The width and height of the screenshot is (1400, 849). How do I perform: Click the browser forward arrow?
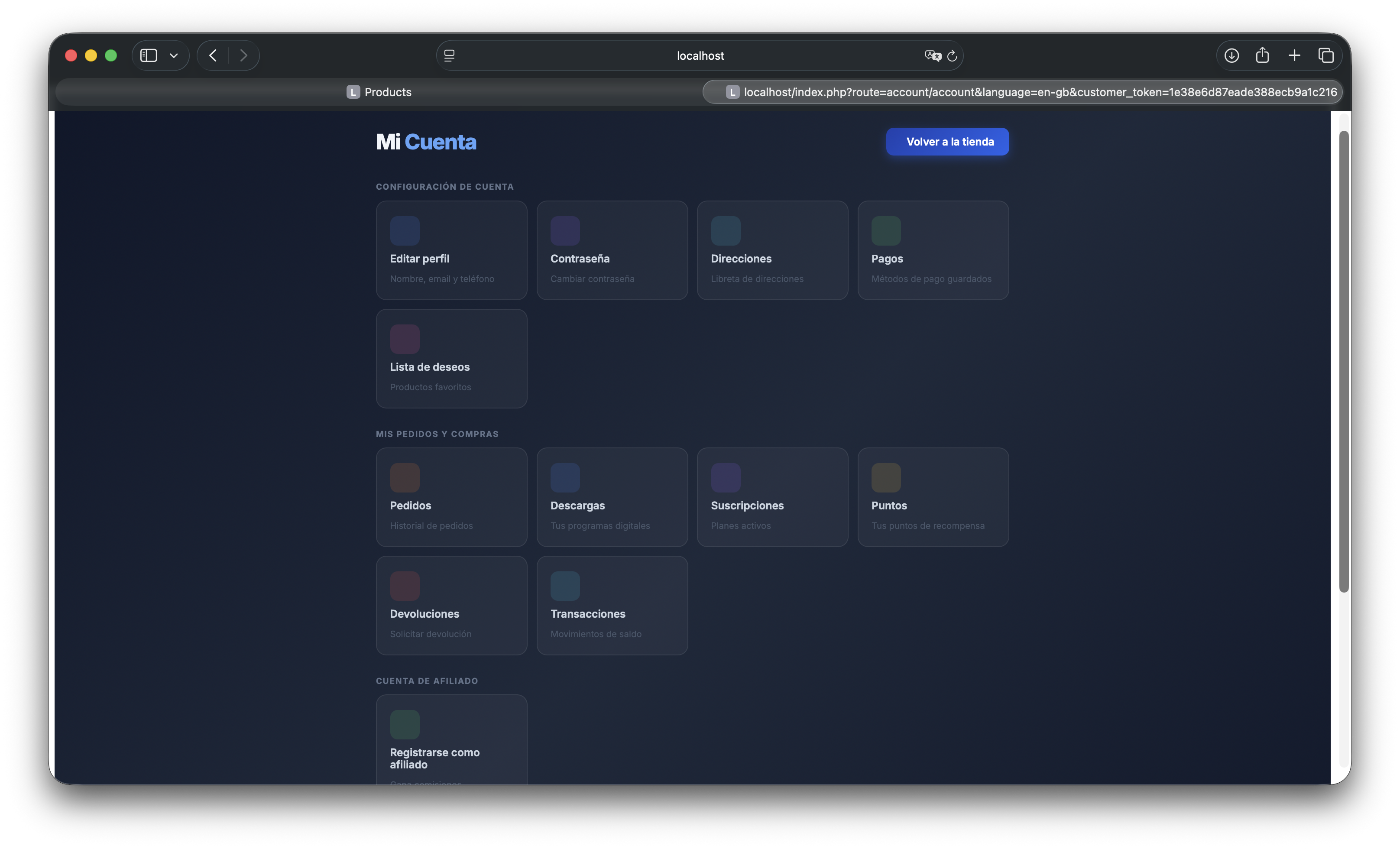pos(244,55)
